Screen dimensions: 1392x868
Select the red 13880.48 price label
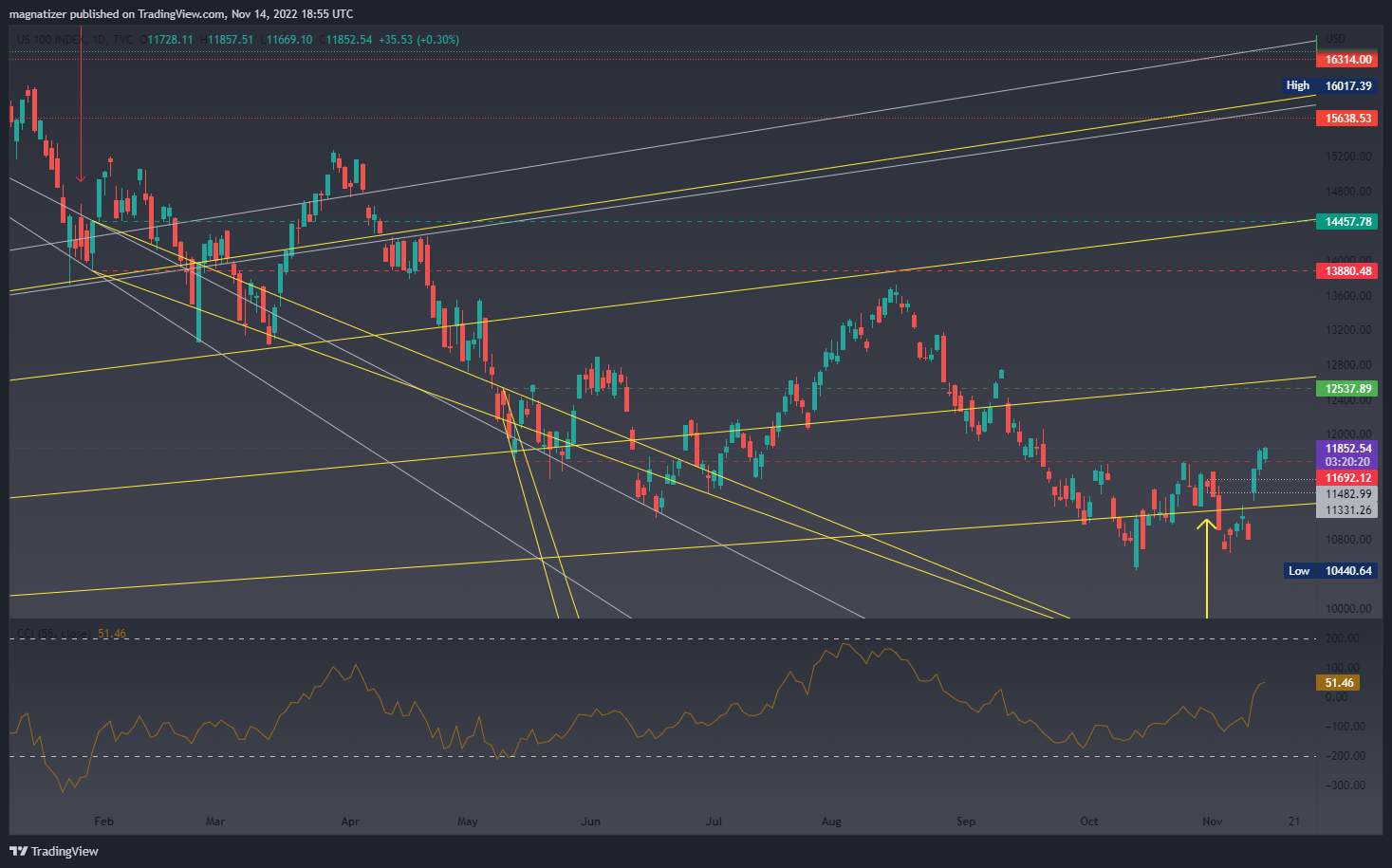click(1347, 271)
